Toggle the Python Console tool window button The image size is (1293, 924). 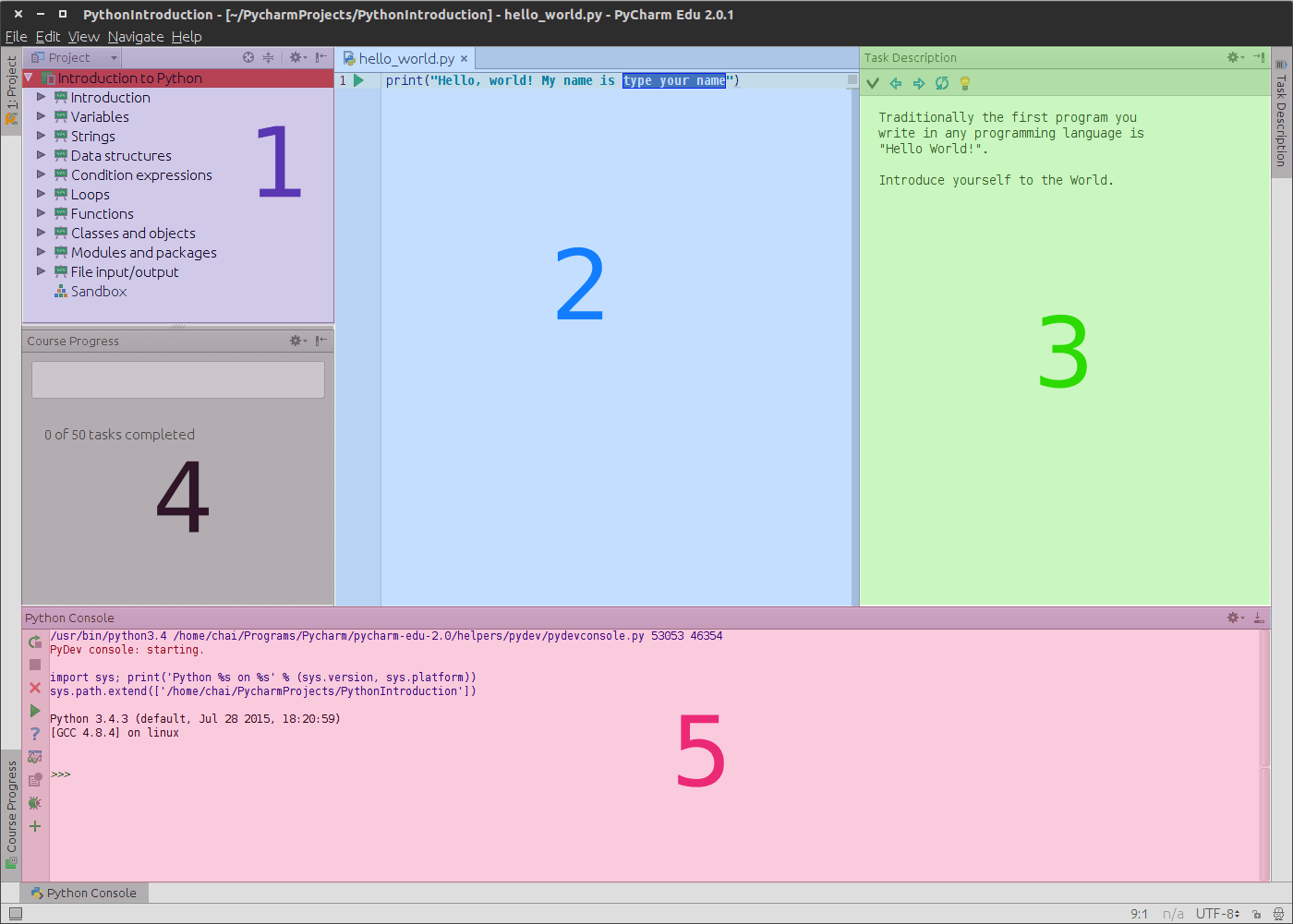(x=84, y=893)
